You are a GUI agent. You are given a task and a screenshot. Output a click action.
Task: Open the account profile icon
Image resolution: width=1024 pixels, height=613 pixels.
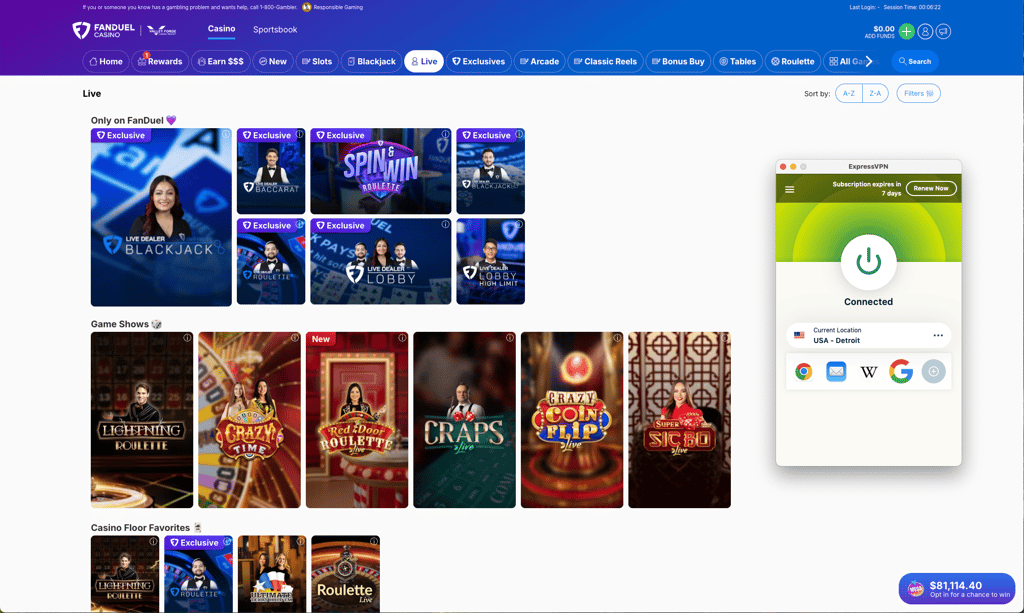click(925, 31)
